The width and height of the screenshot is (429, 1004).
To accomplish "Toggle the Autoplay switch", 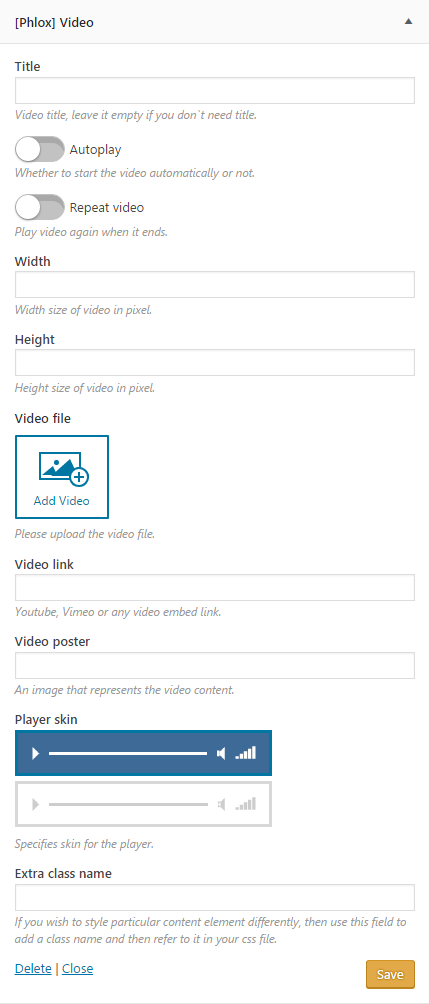I will point(40,150).
